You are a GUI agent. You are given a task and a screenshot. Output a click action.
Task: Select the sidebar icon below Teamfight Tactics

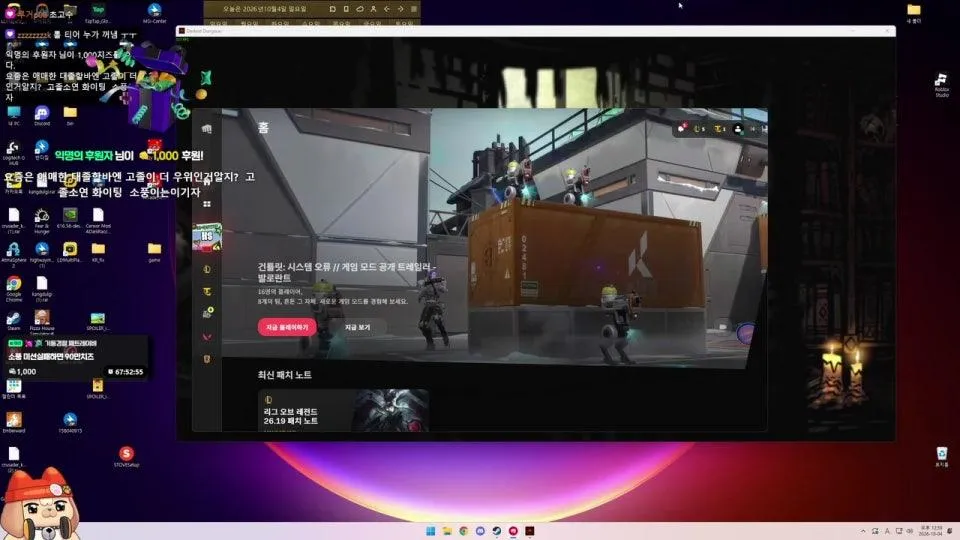coord(208,313)
